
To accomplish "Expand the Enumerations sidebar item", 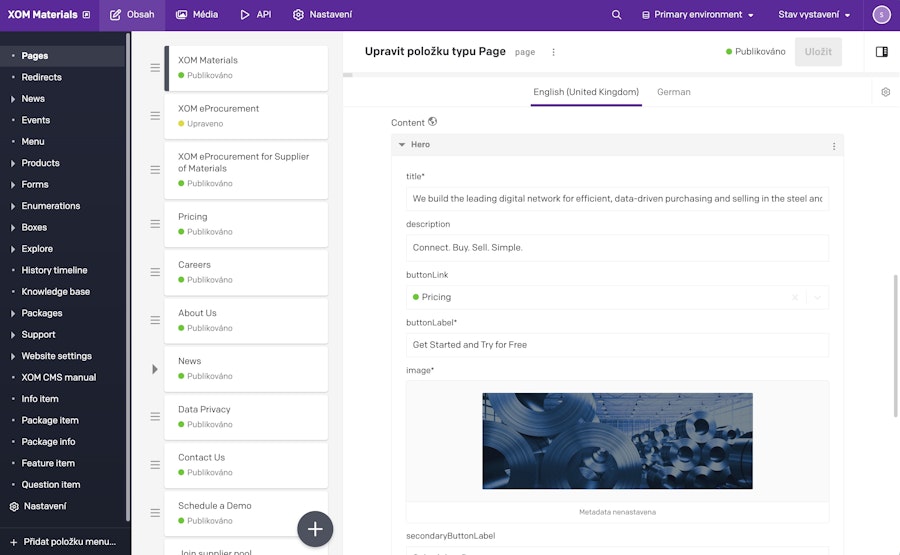I will (13, 206).
